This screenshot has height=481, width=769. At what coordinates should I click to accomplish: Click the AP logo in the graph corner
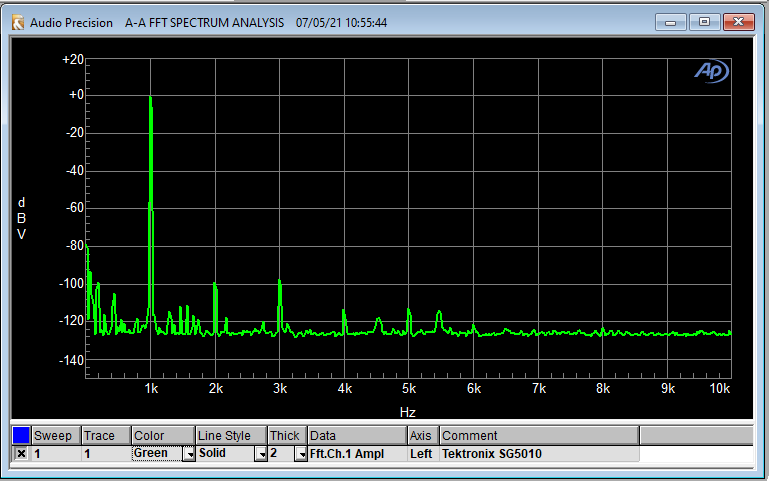click(711, 72)
